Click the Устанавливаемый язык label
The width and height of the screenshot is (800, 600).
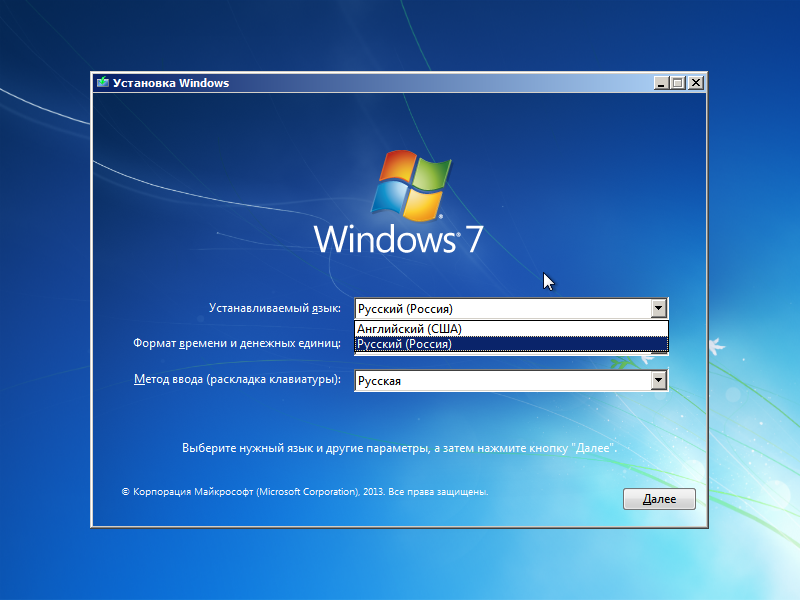click(274, 308)
